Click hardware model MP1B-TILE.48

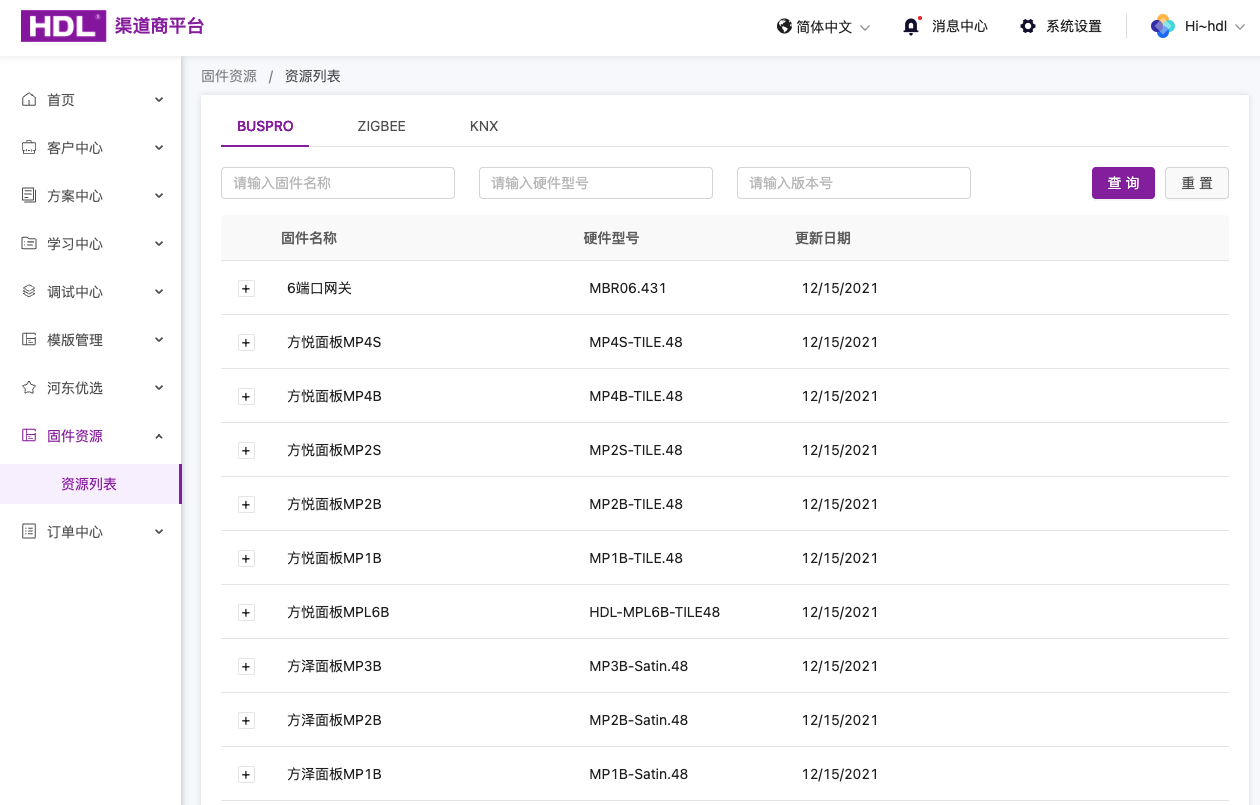pos(636,558)
